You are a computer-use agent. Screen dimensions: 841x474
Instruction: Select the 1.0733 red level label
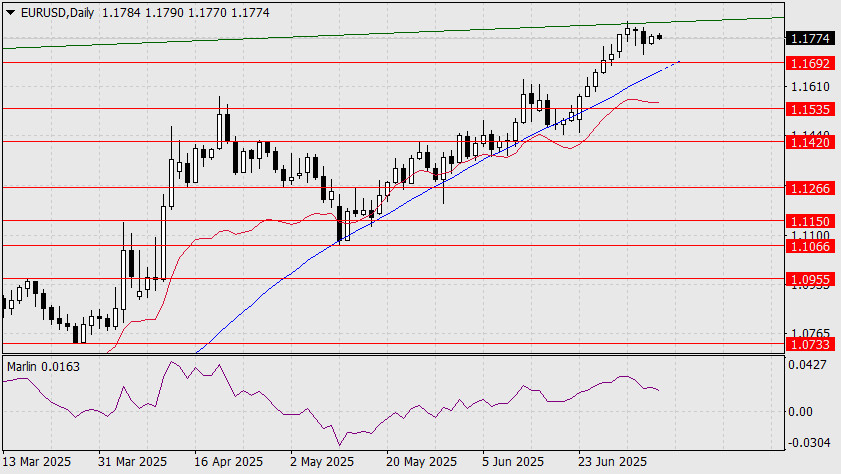(810, 344)
